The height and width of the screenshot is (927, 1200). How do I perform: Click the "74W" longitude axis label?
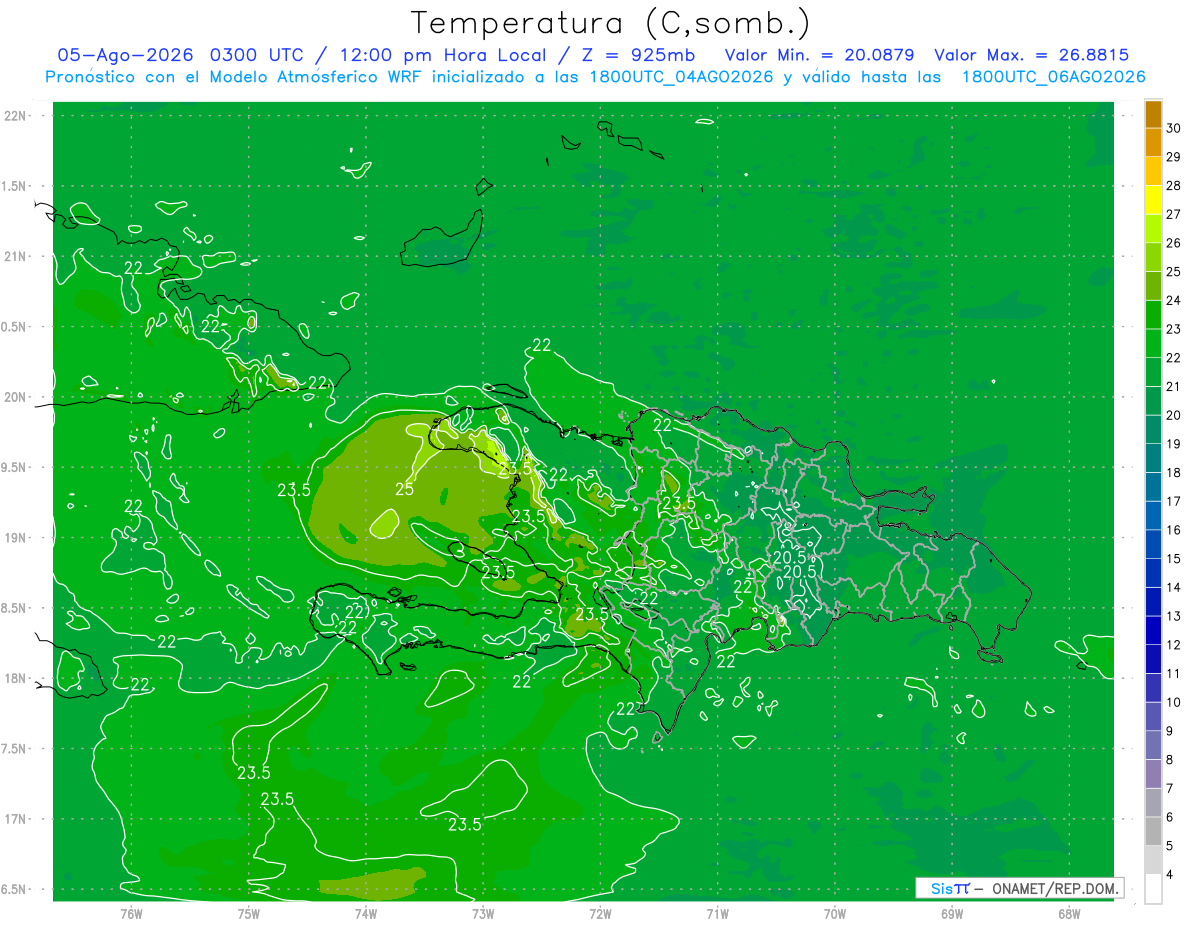[x=365, y=913]
